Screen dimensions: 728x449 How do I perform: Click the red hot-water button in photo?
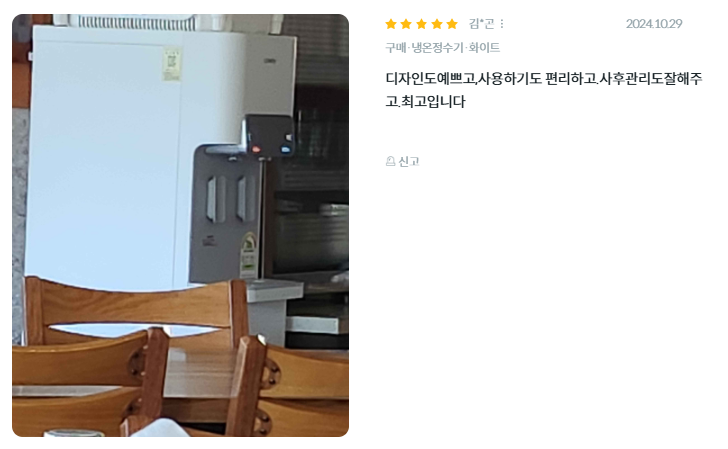point(256,150)
